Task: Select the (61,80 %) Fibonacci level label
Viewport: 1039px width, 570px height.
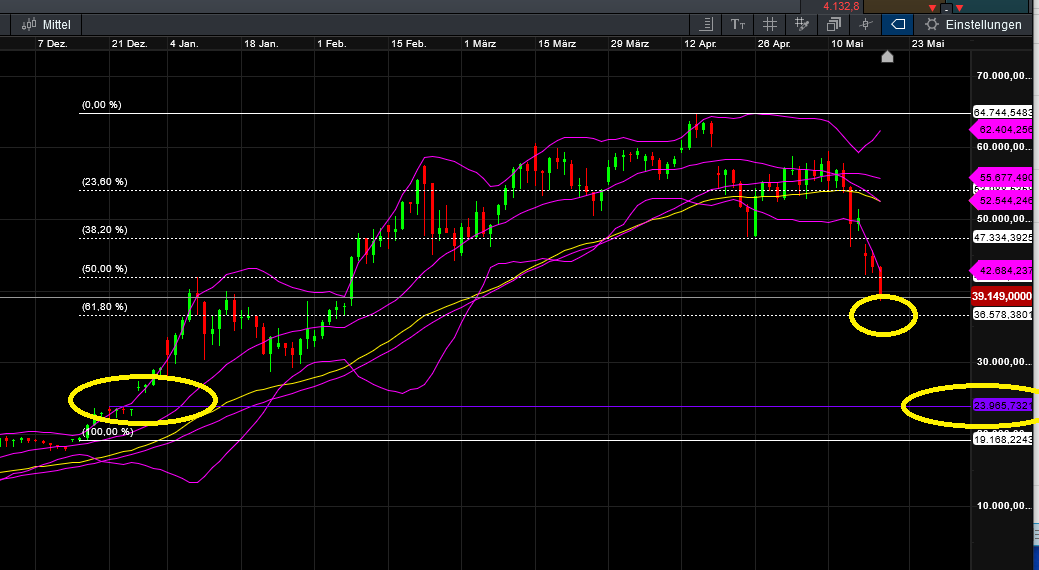Action: 105,307
